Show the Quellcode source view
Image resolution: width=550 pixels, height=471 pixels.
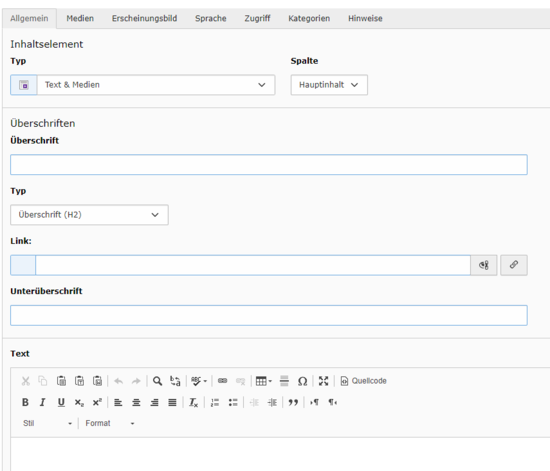(363, 381)
